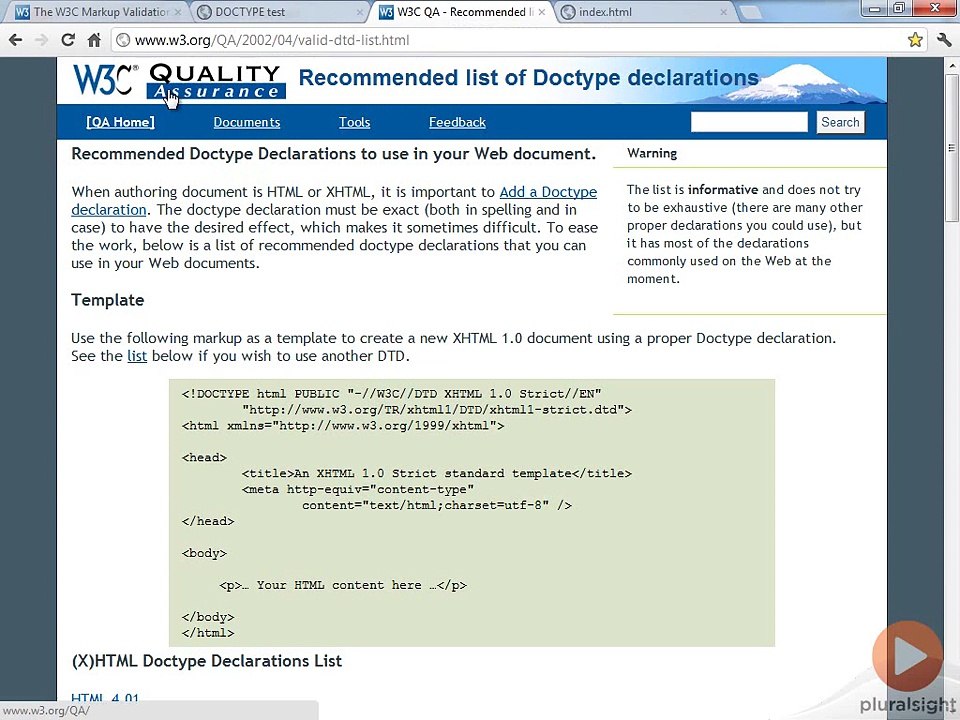Open a new tab with the new tab button
Screen dimensions: 960x720
click(x=751, y=12)
